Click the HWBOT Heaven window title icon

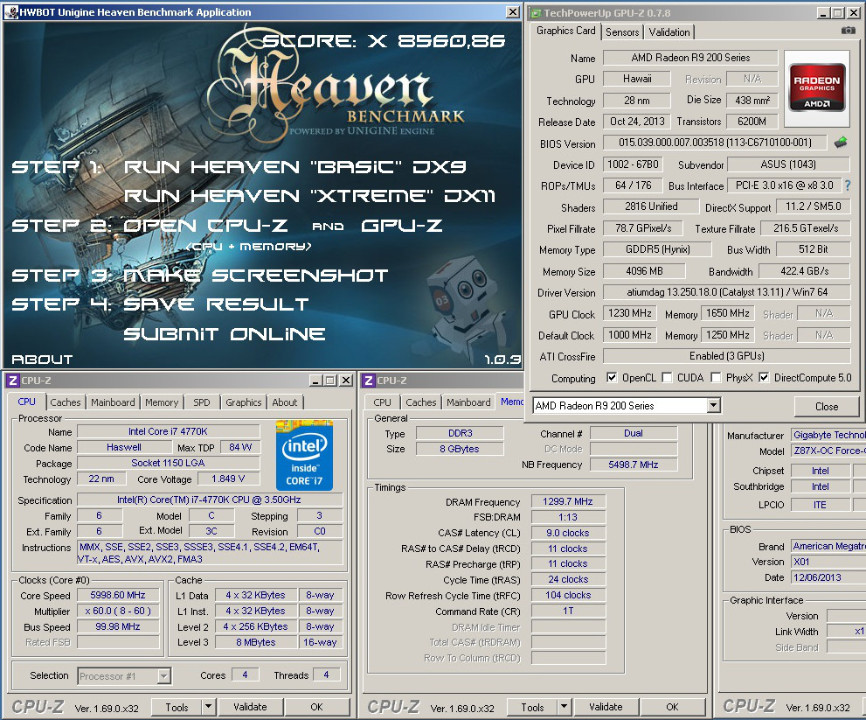(x=11, y=12)
